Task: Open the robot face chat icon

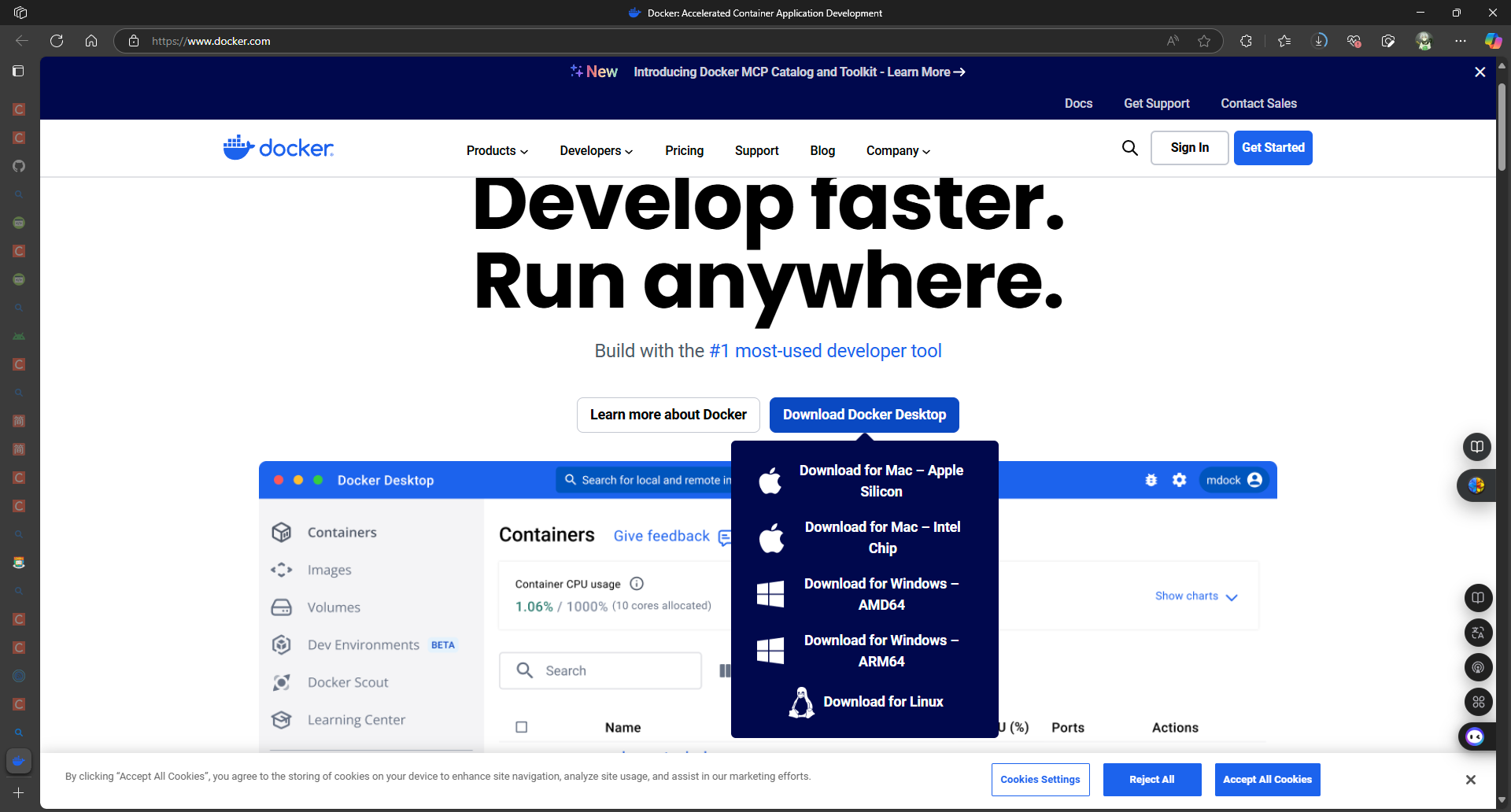Action: point(1475,736)
